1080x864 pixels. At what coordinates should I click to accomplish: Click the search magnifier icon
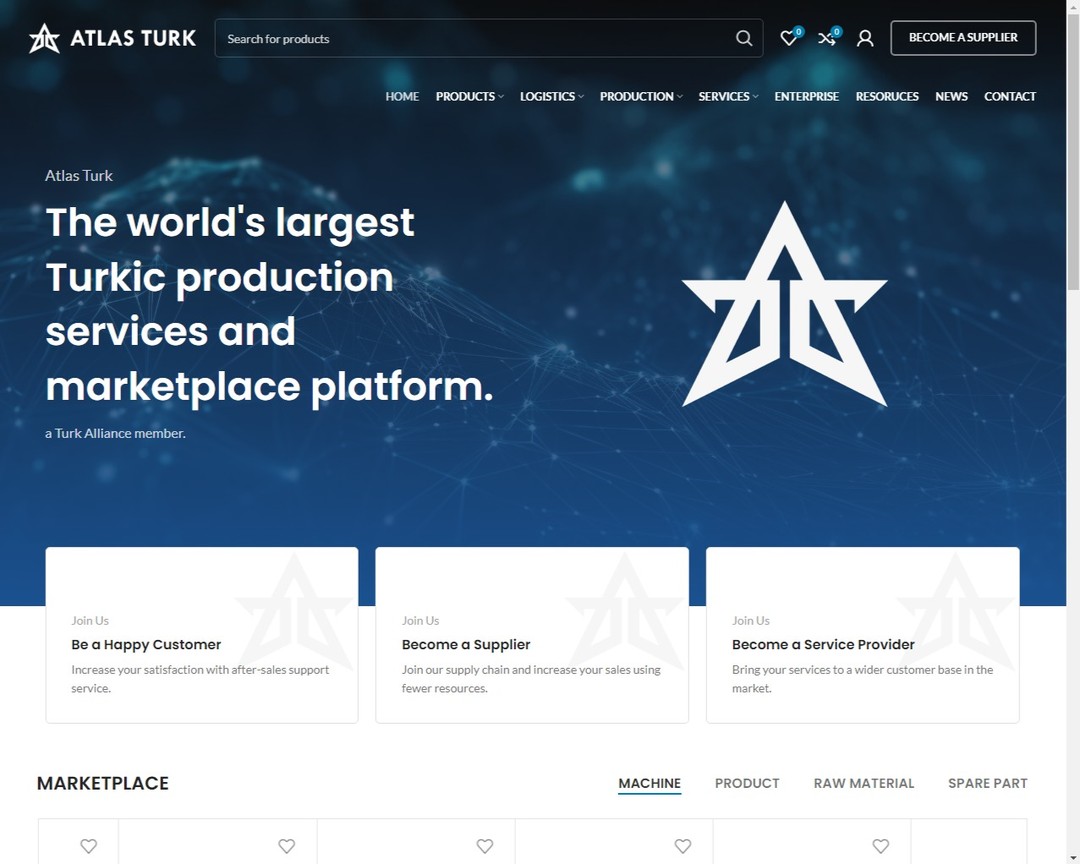pyautogui.click(x=744, y=38)
